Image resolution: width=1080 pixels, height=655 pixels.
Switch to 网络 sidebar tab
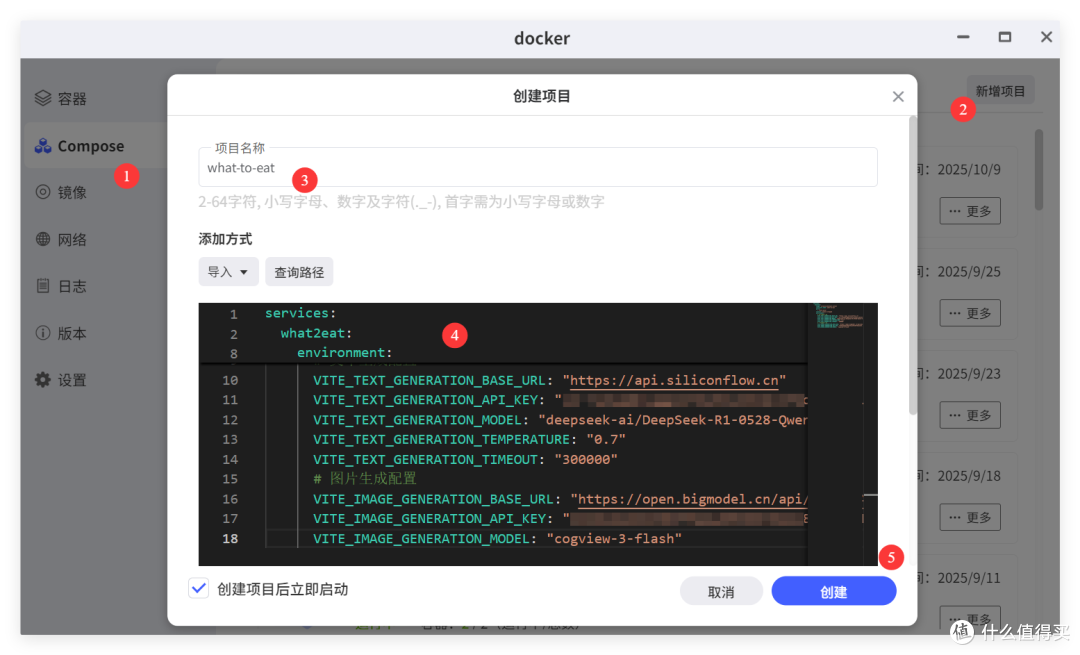point(95,239)
